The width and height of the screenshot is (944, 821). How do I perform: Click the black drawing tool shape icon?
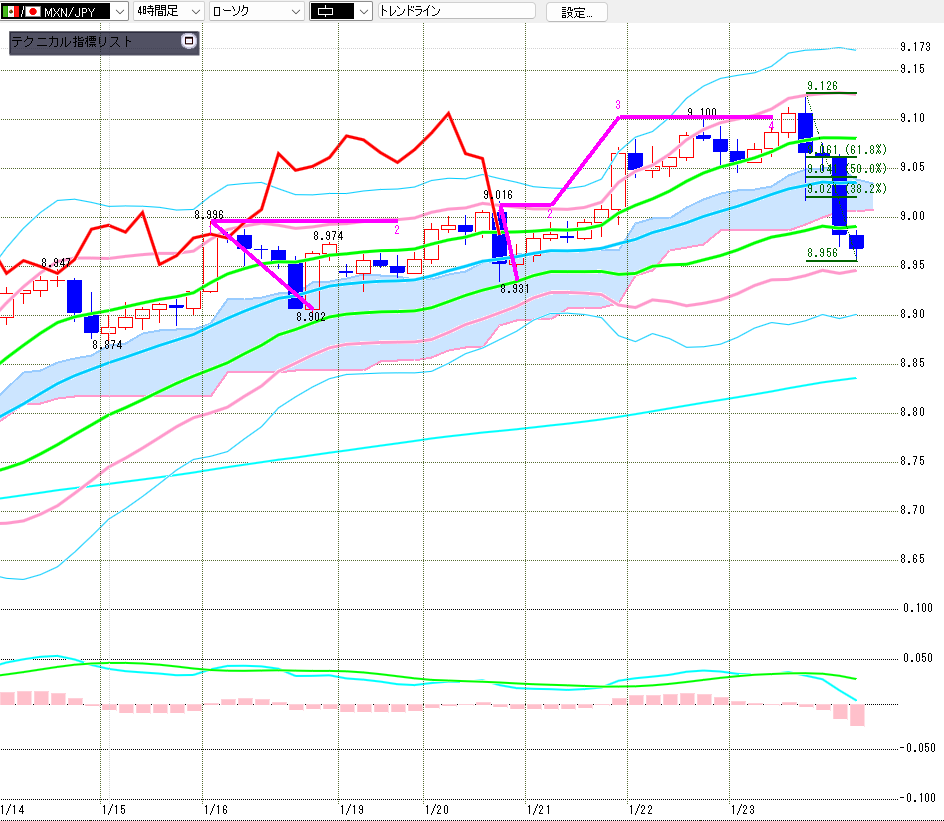click(331, 12)
